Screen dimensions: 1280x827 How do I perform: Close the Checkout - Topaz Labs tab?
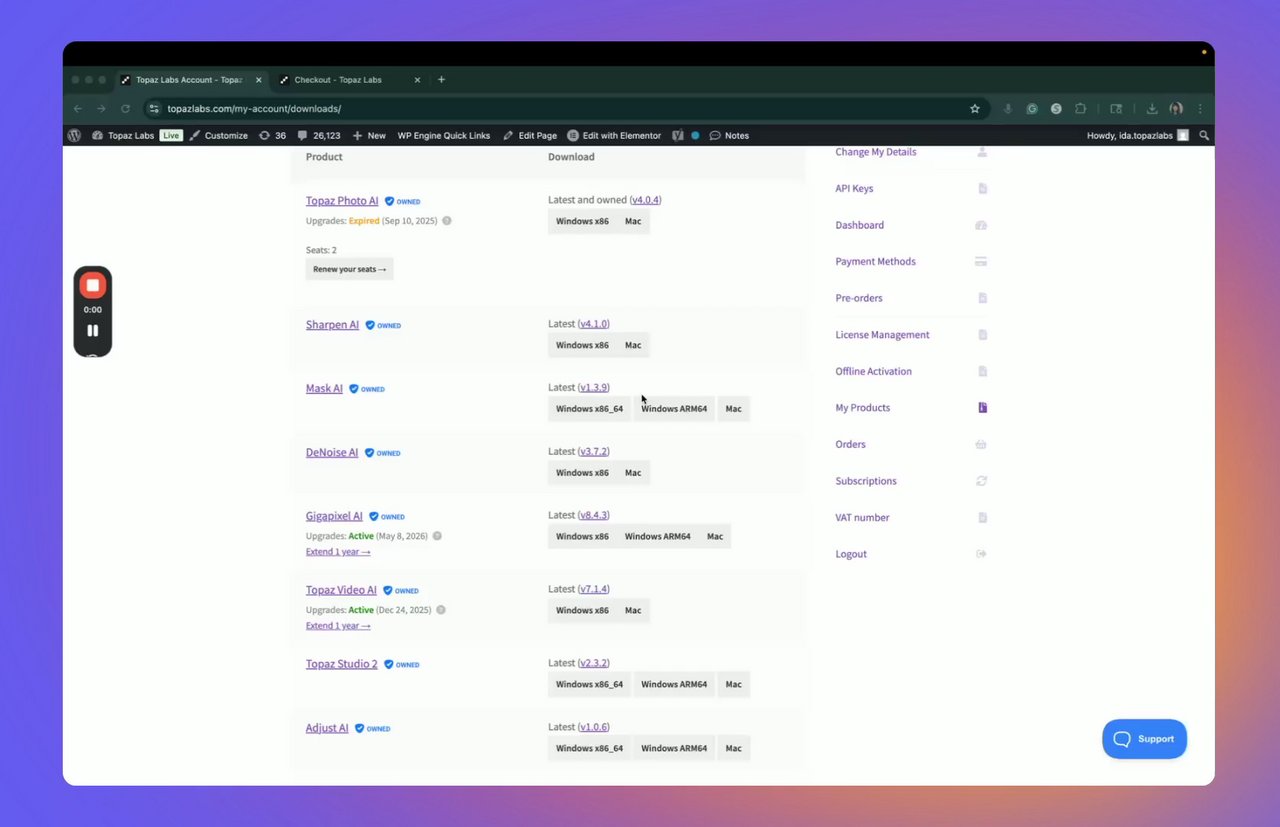tap(417, 80)
